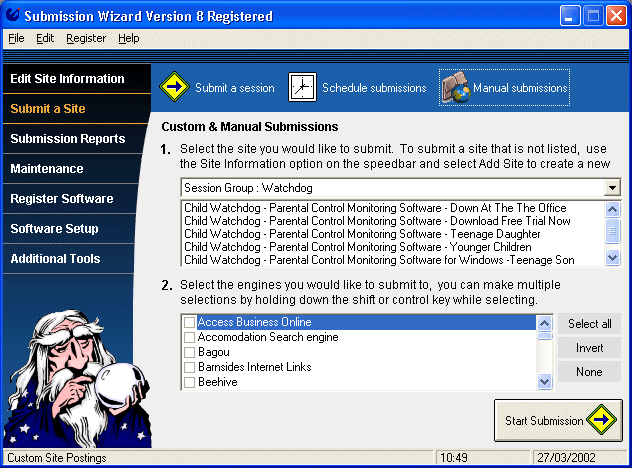The height and width of the screenshot is (468, 632).
Task: Open Software Setup section
Action: (x=69, y=229)
